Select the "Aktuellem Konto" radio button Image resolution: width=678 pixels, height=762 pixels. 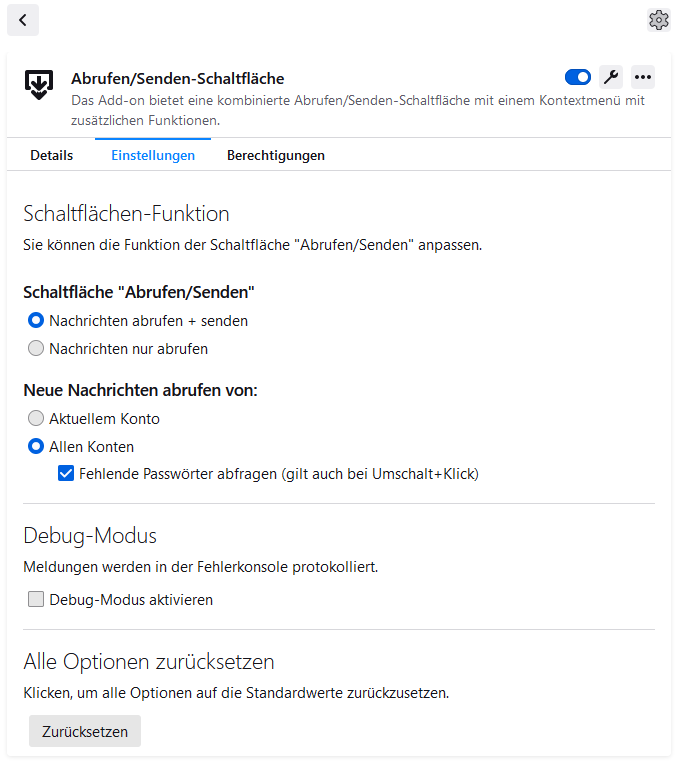pyautogui.click(x=36, y=419)
